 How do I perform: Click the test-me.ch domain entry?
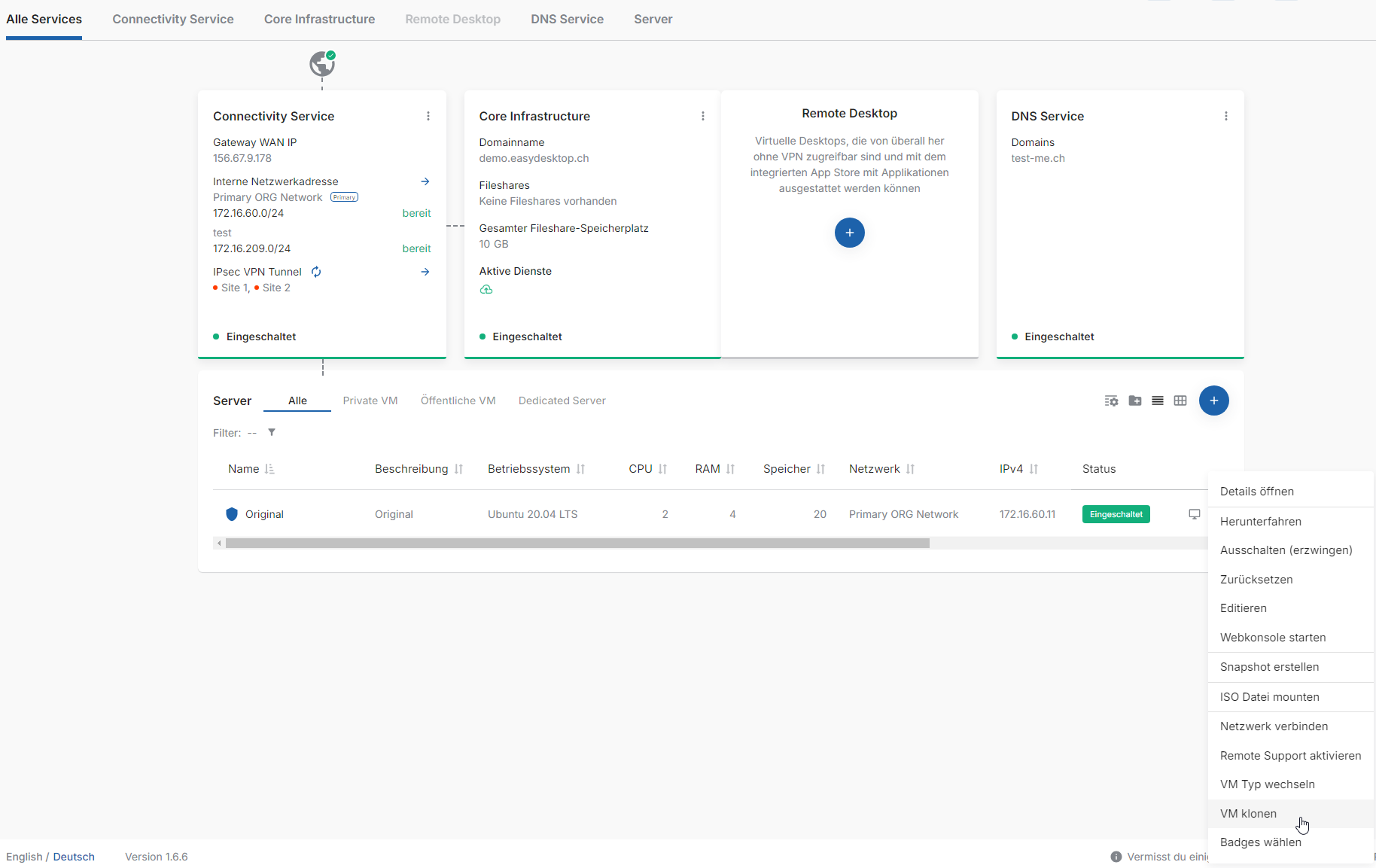coord(1038,158)
